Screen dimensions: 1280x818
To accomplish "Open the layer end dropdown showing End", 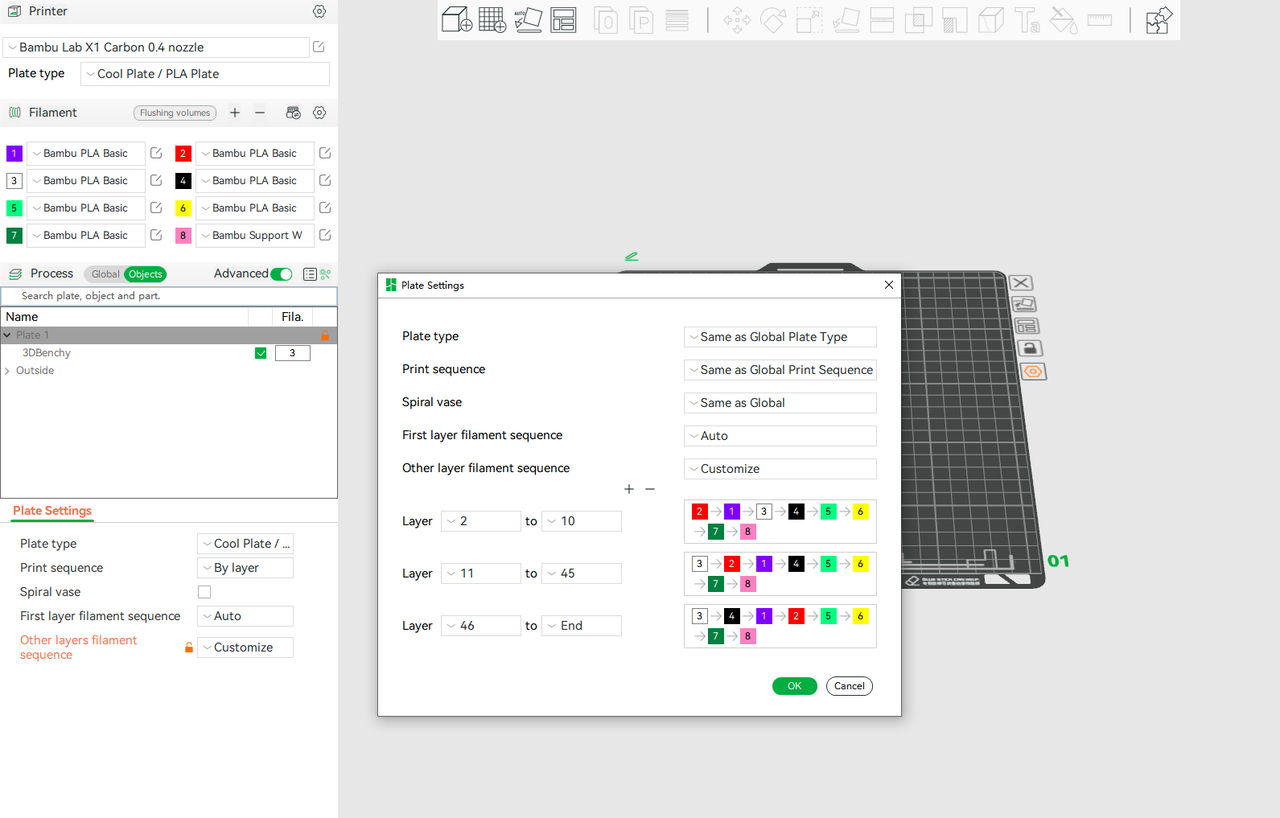I will (x=581, y=626).
